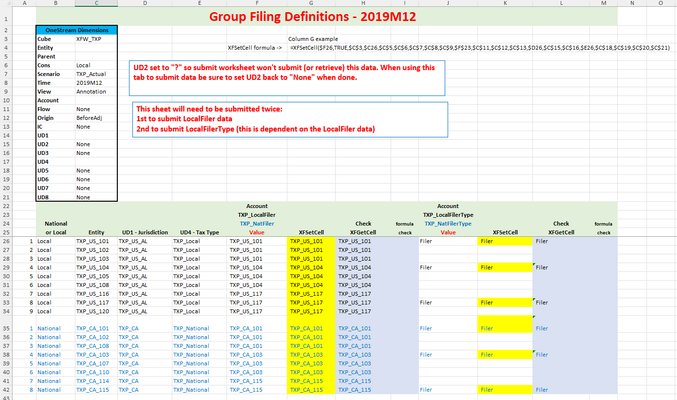
Task: Select the TXP_Actual scenario value cell
Action: tap(96, 74)
